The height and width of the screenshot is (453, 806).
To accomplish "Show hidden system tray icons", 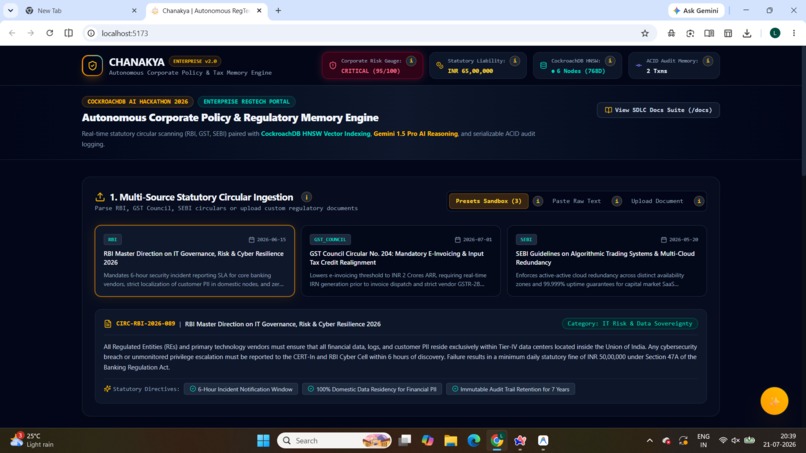I will pyautogui.click(x=650, y=441).
